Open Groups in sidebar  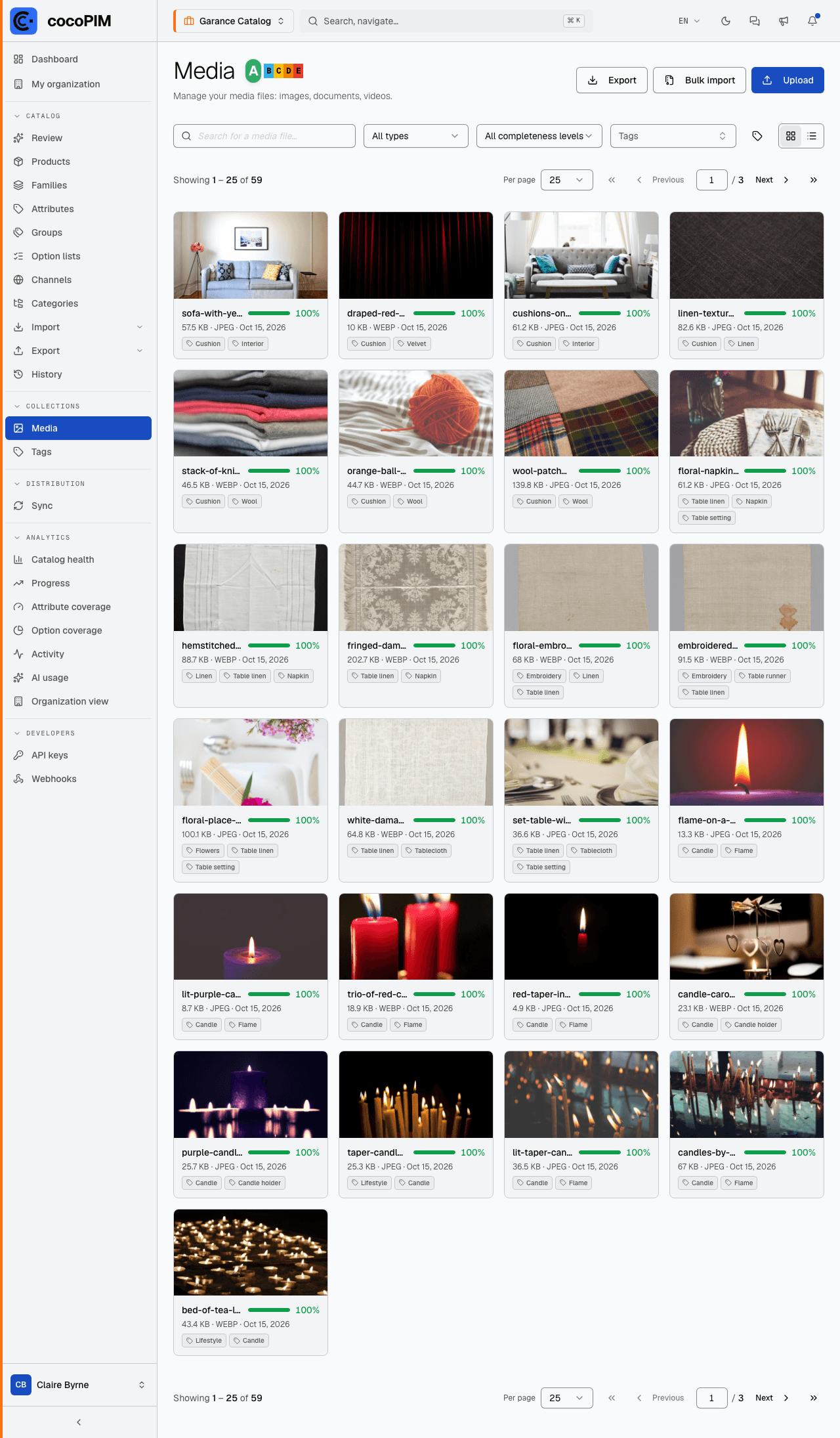[78, 232]
